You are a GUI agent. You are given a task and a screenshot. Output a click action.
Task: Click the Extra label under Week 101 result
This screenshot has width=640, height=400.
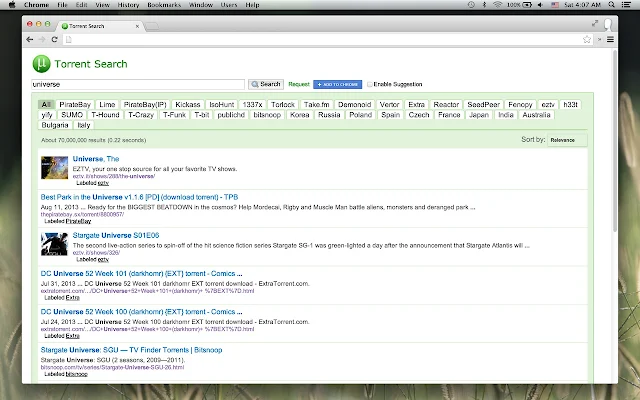click(x=72, y=298)
